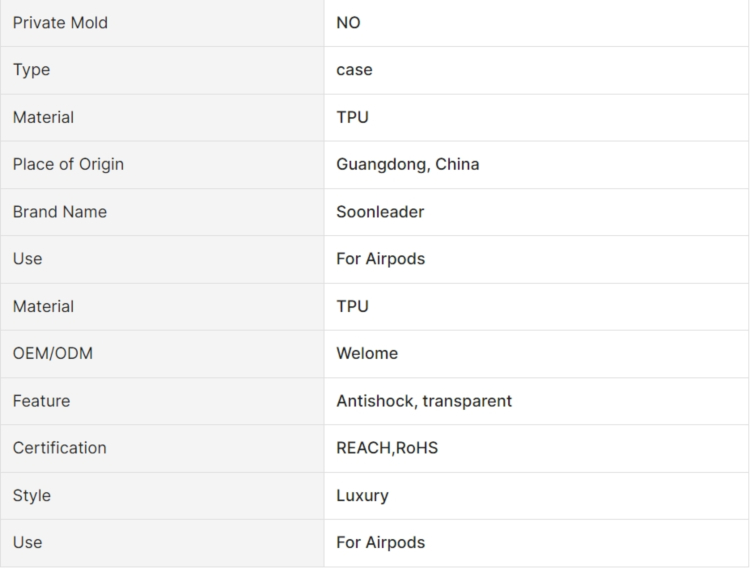This screenshot has width=750, height=569.
Task: Click the Private Mold label cell
Action: (60, 23)
